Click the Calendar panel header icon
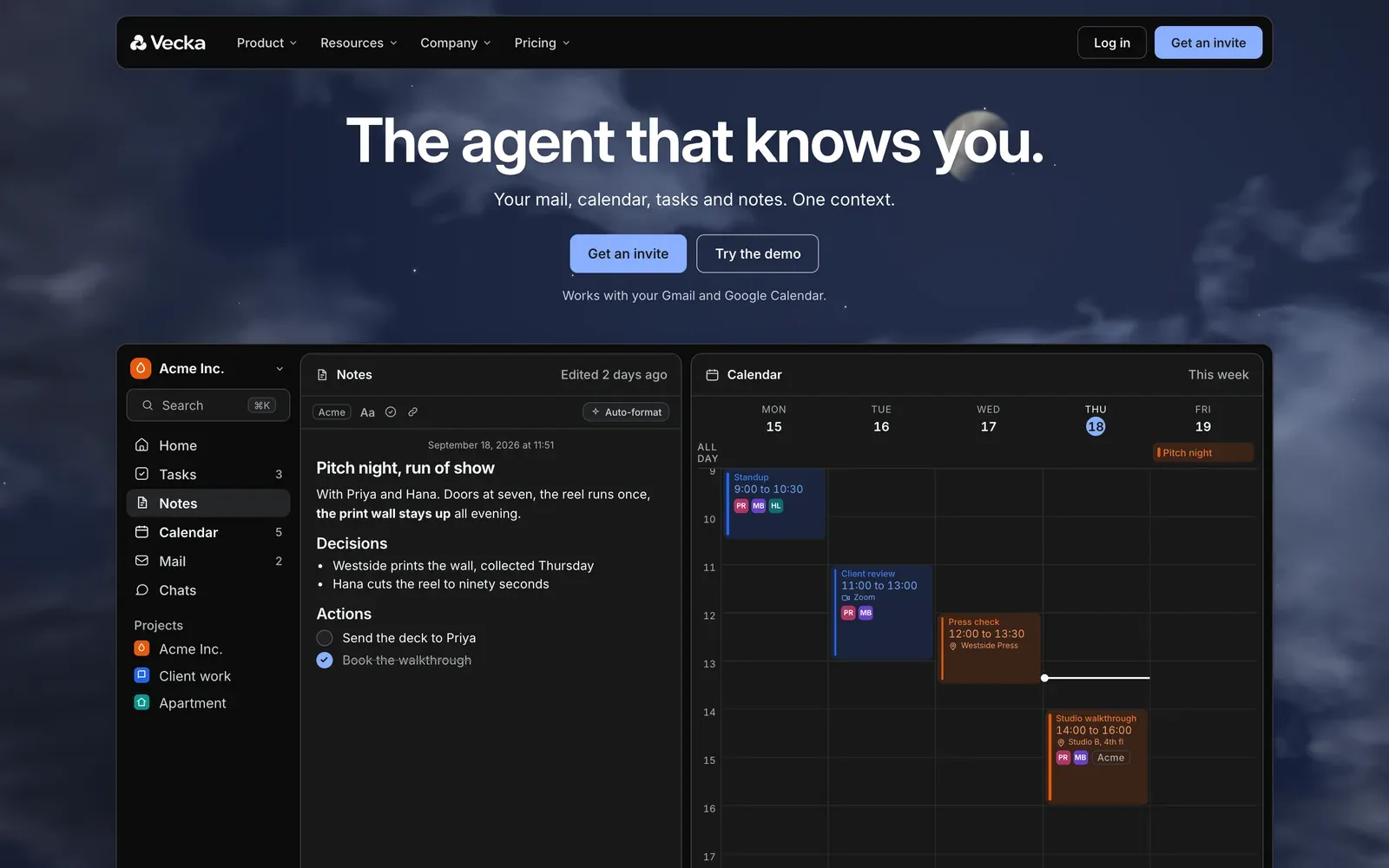Screen dimensions: 1389x868 [712, 375]
